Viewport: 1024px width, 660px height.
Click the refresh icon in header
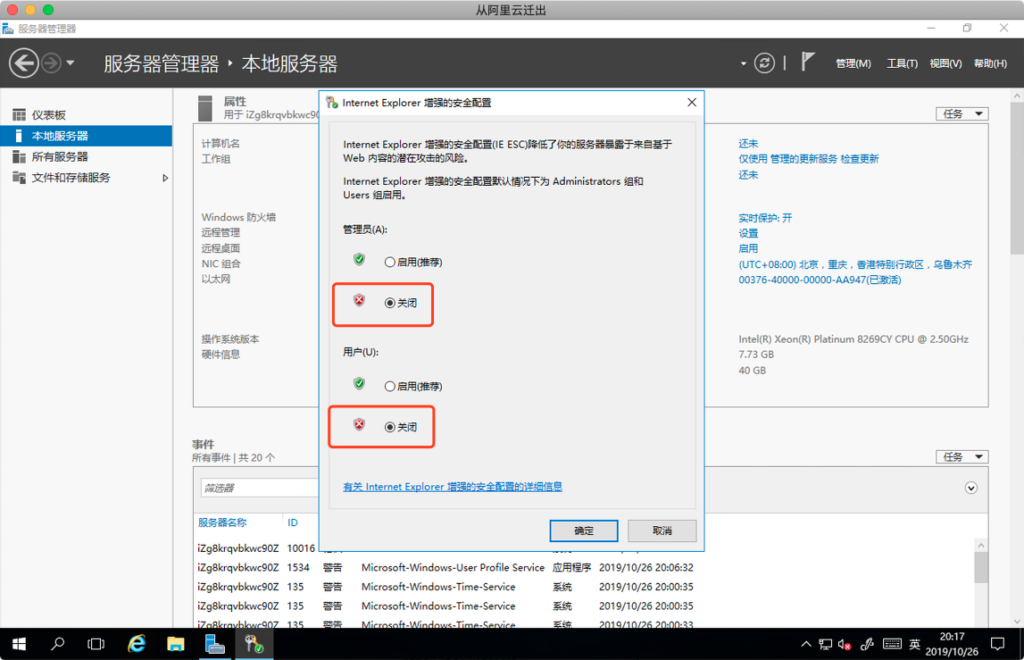(x=764, y=63)
